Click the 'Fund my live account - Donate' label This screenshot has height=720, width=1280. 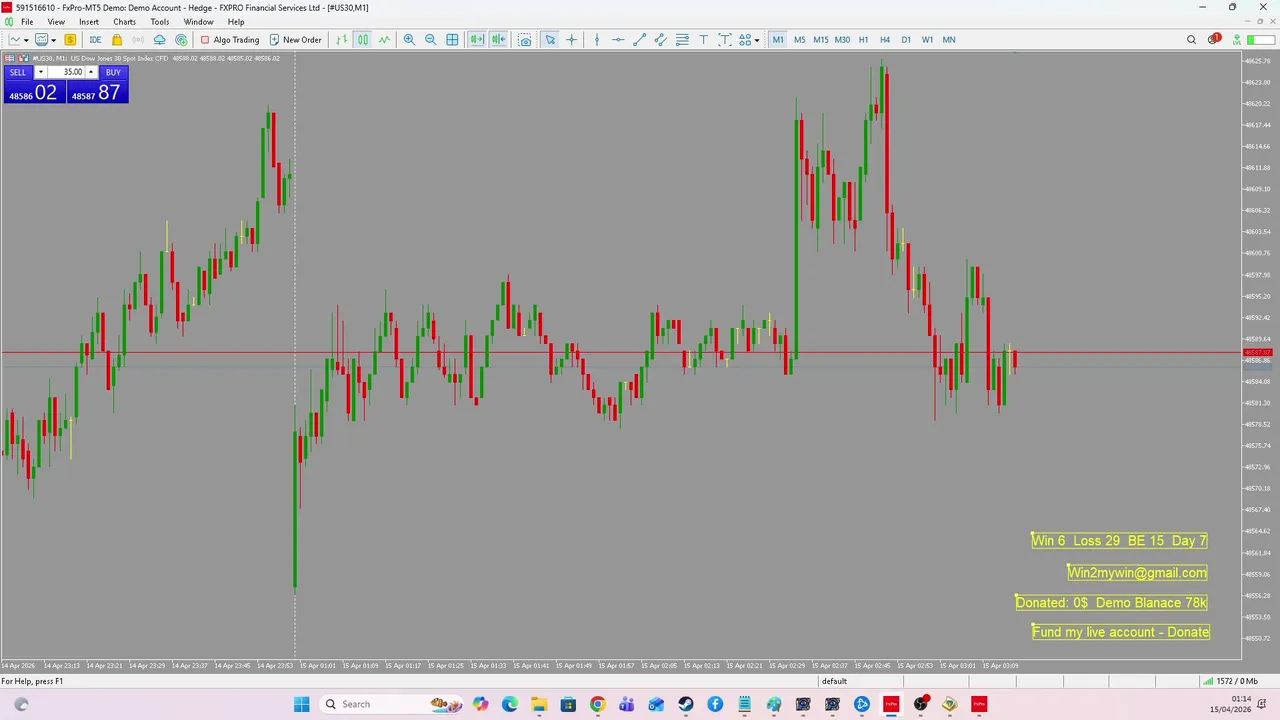[x=1121, y=632]
